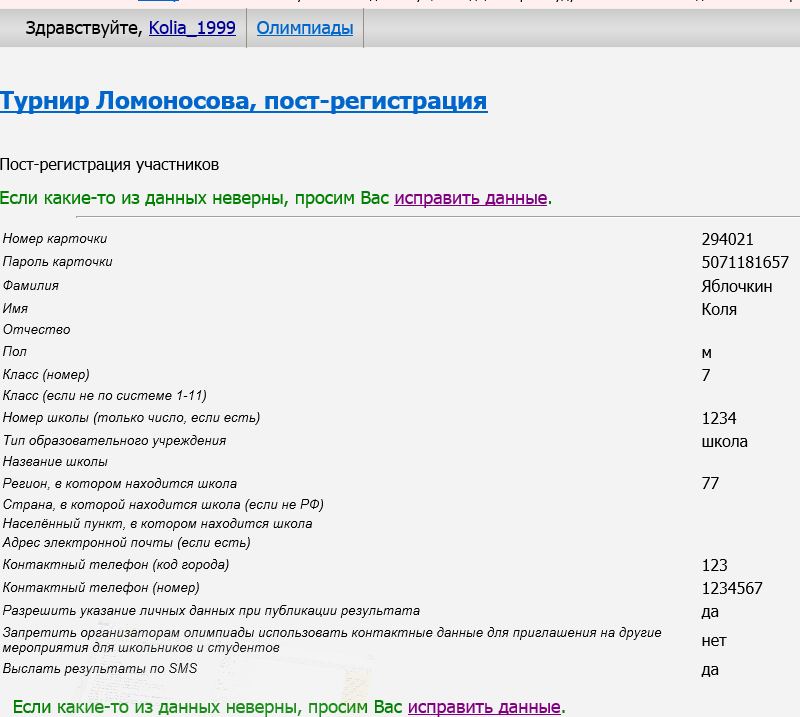Click the card number value 294021
Screen dimensions: 800x717
(727, 239)
